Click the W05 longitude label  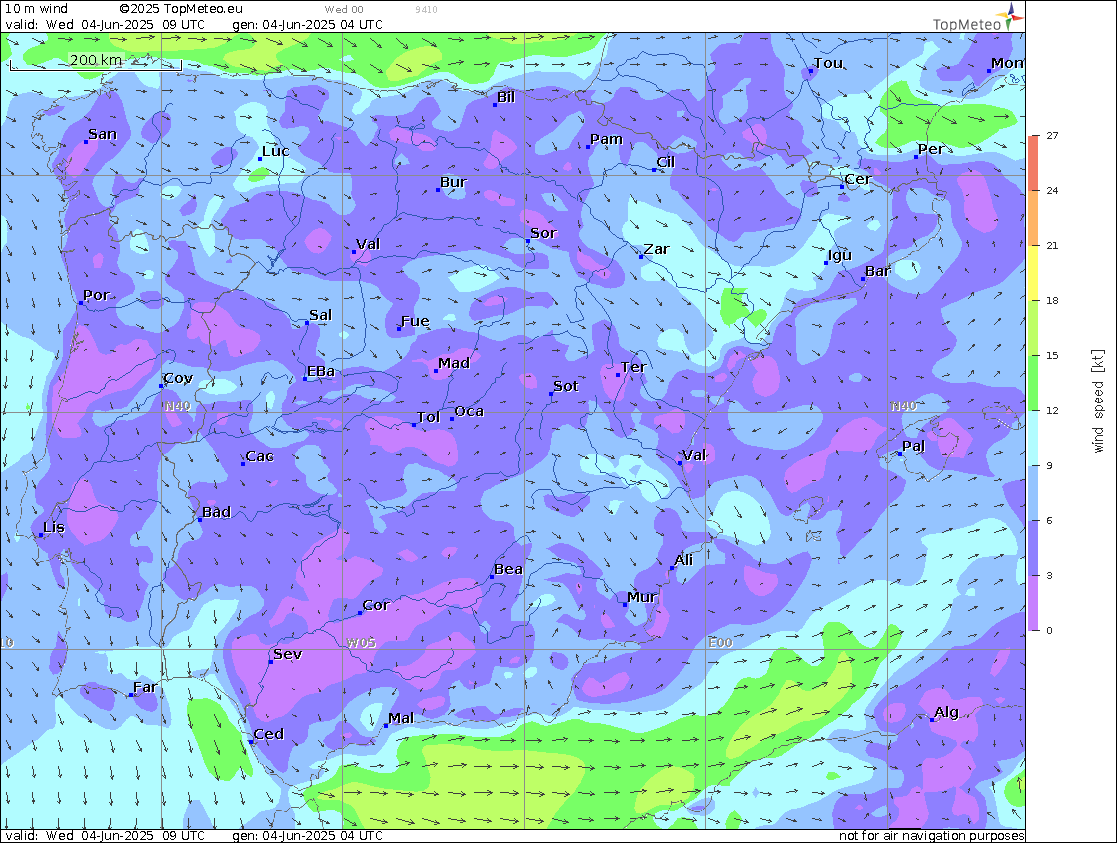click(360, 643)
